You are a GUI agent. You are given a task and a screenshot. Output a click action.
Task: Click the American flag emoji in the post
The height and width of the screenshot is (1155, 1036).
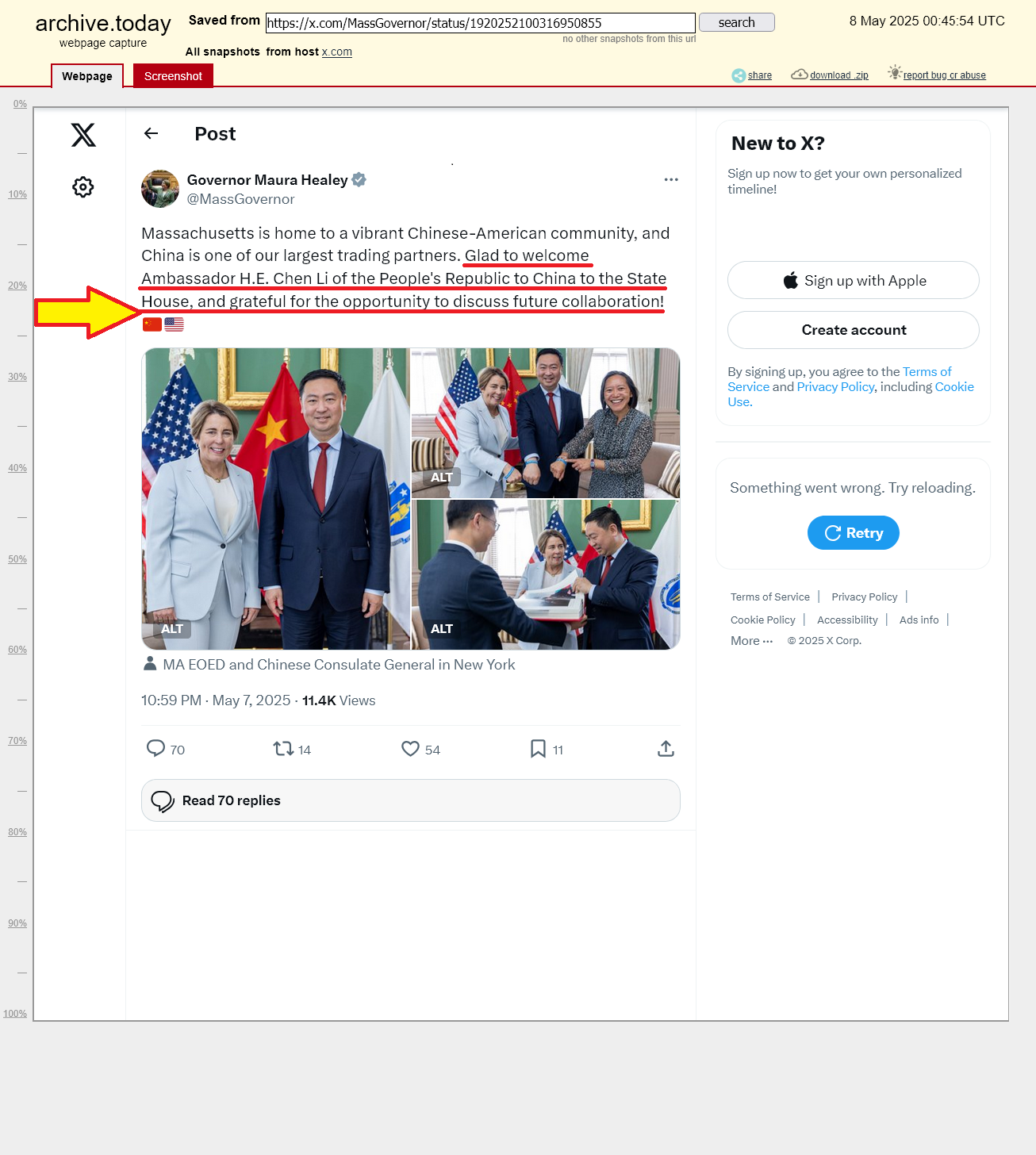174,324
